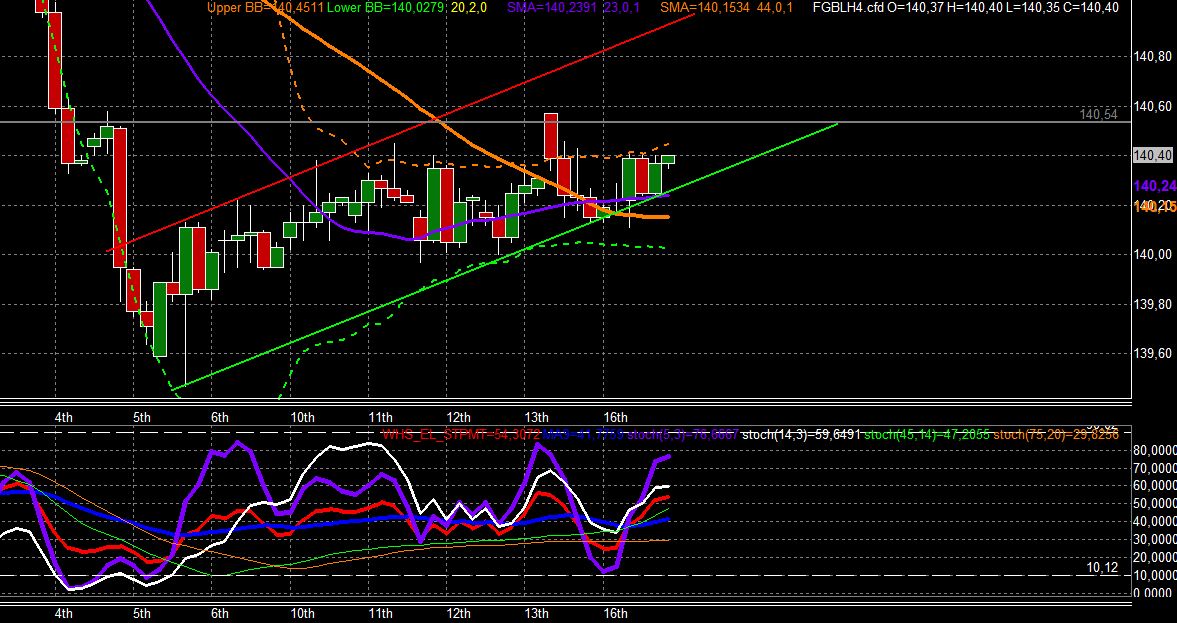Click the 140,80 price axis label
The width and height of the screenshot is (1177, 623).
click(1152, 56)
